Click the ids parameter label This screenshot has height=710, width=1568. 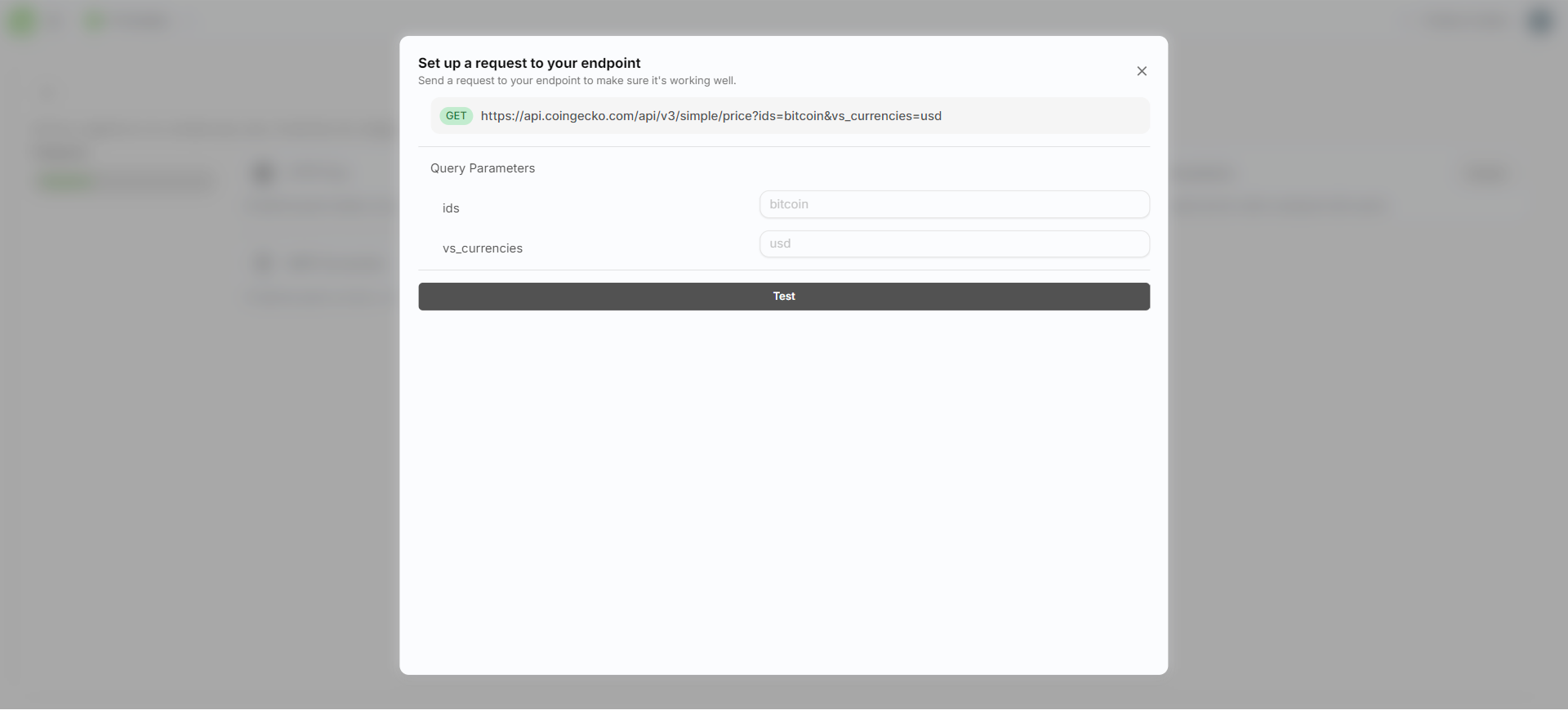(451, 208)
